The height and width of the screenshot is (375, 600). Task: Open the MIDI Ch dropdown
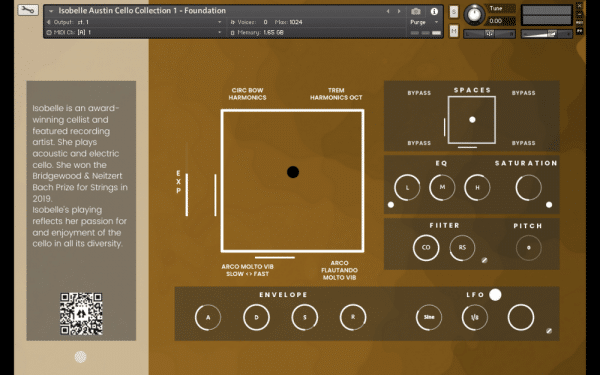pyautogui.click(x=134, y=33)
